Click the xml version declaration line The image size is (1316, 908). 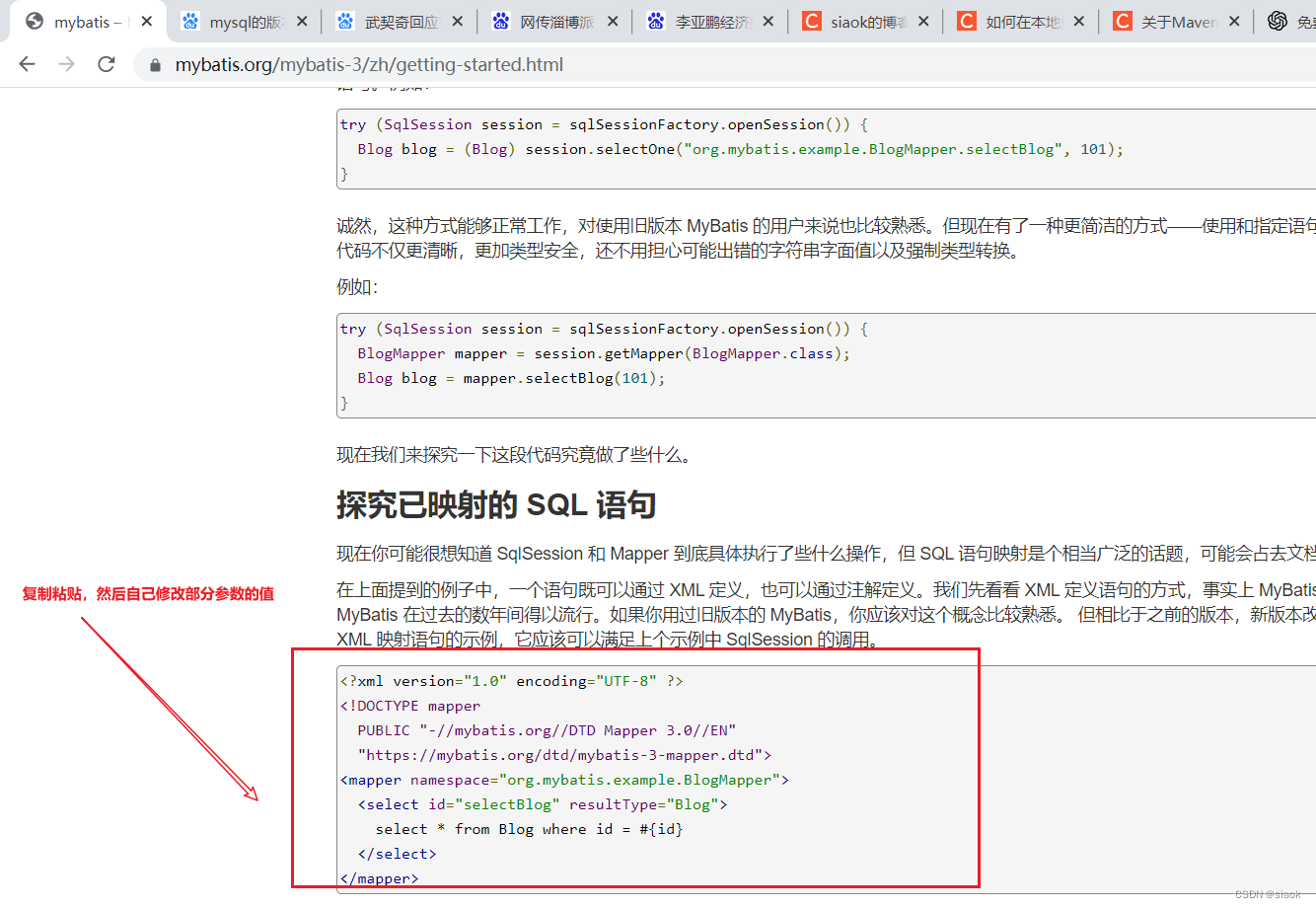511,681
